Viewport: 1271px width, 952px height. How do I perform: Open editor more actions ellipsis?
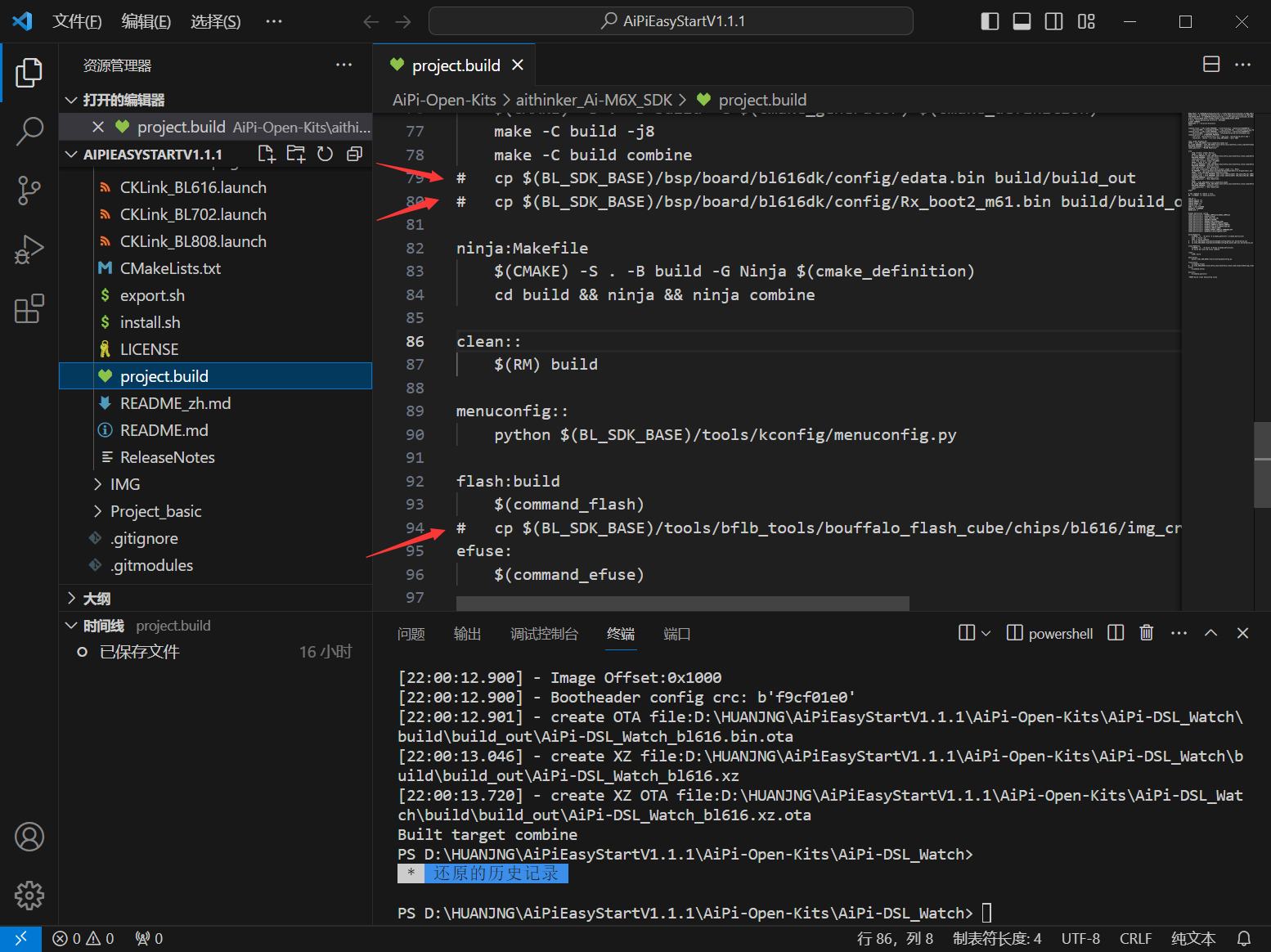tap(1242, 65)
